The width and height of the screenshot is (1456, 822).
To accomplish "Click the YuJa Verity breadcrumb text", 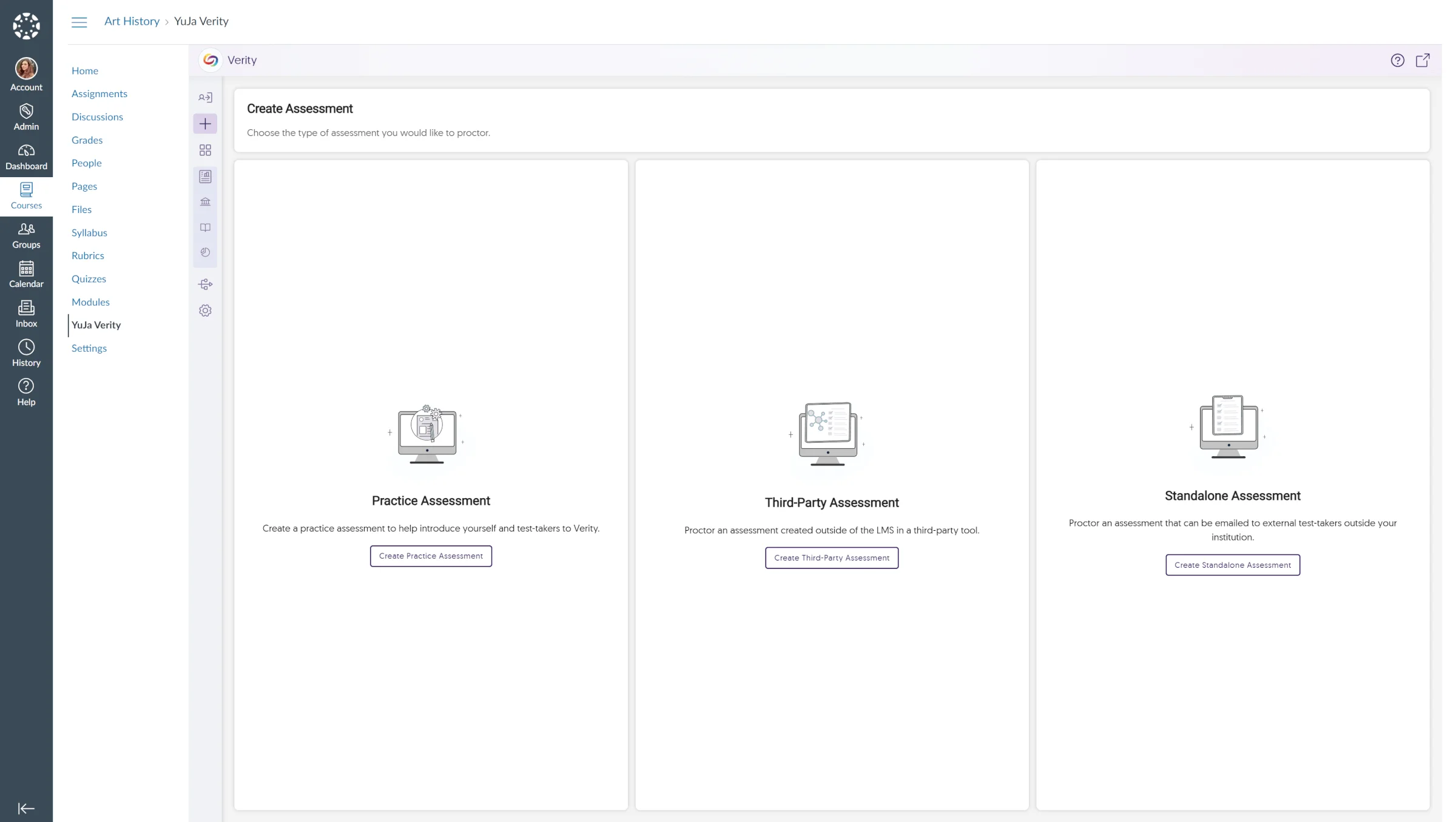I will click(x=201, y=21).
